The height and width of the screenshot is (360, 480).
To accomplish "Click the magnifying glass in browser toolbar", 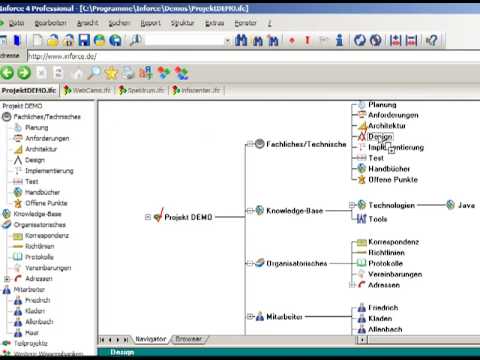I will point(94,73).
